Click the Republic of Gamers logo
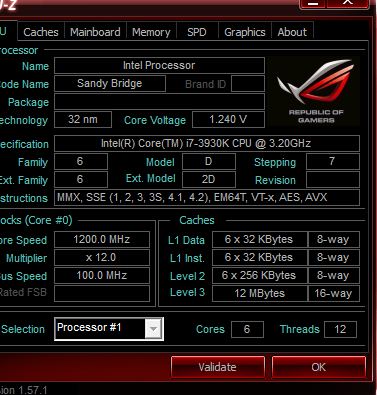This screenshot has height=395, width=377. click(x=315, y=91)
